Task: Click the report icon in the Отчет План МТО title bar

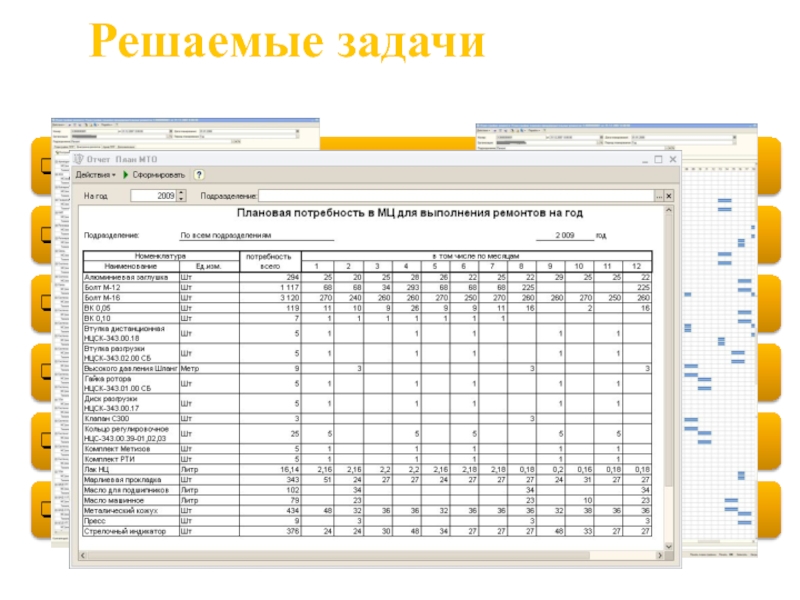Action: (x=79, y=159)
